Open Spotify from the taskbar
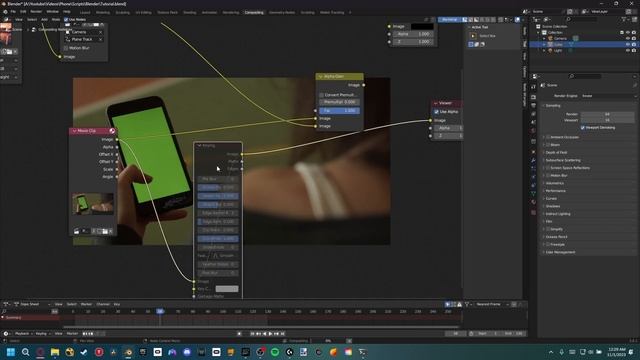Image resolution: width=640 pixels, height=360 pixels. [x=275, y=352]
